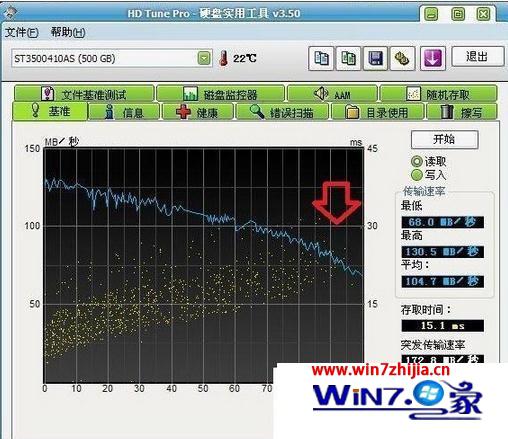Switch to the AAM tab
The height and width of the screenshot is (439, 508).
point(332,94)
